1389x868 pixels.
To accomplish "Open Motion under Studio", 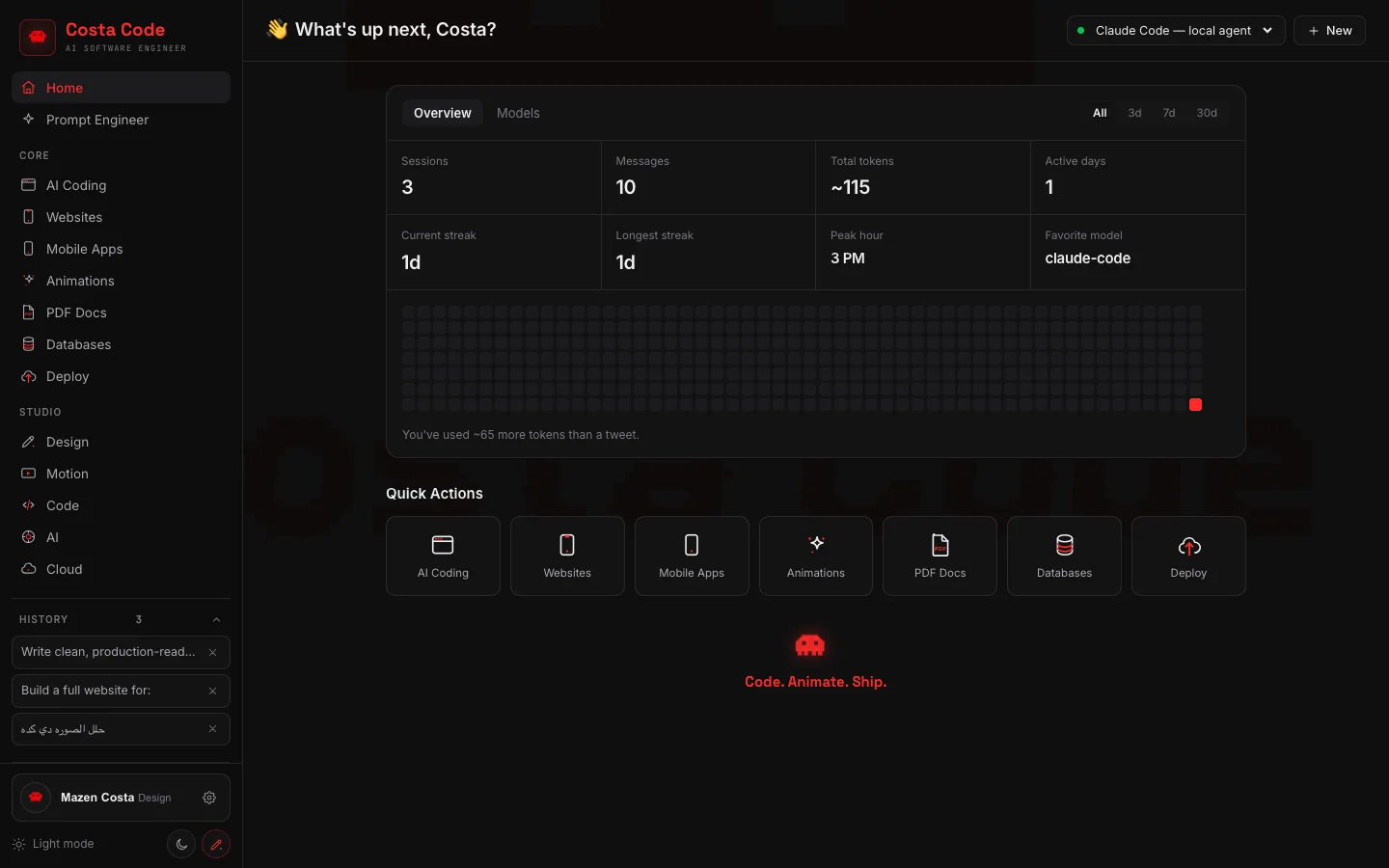I will (x=121, y=474).
